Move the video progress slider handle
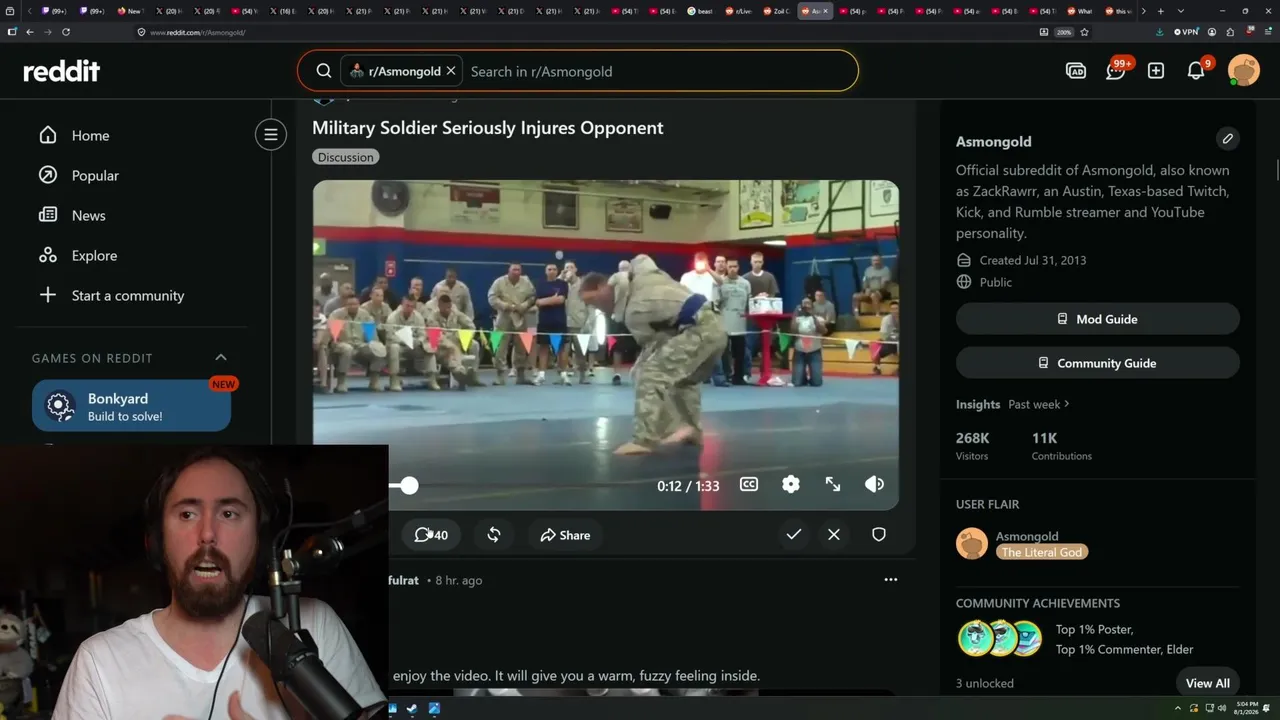Image resolution: width=1280 pixels, height=720 pixels. [409, 486]
